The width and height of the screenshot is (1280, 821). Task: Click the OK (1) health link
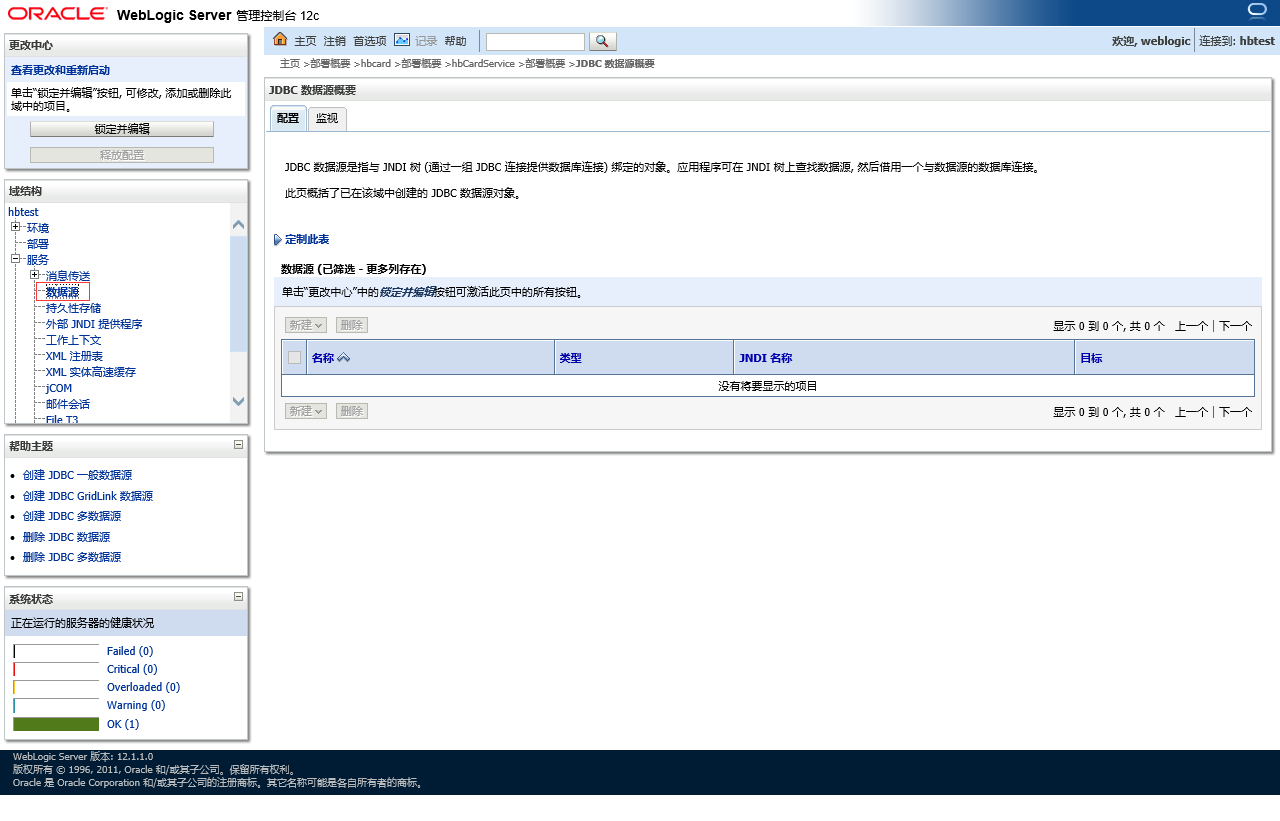coord(123,724)
